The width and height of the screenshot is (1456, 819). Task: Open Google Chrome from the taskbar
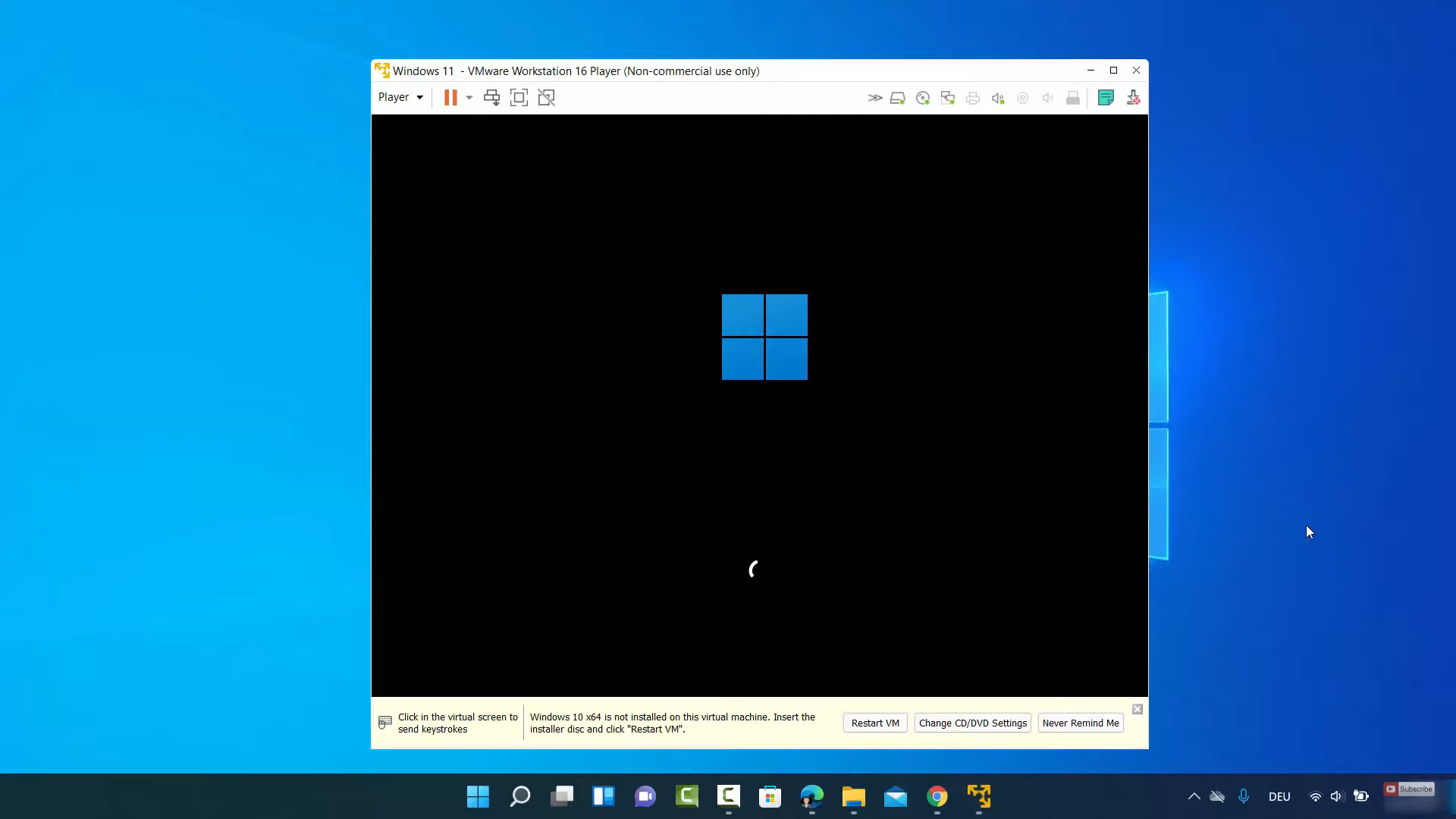click(x=937, y=796)
